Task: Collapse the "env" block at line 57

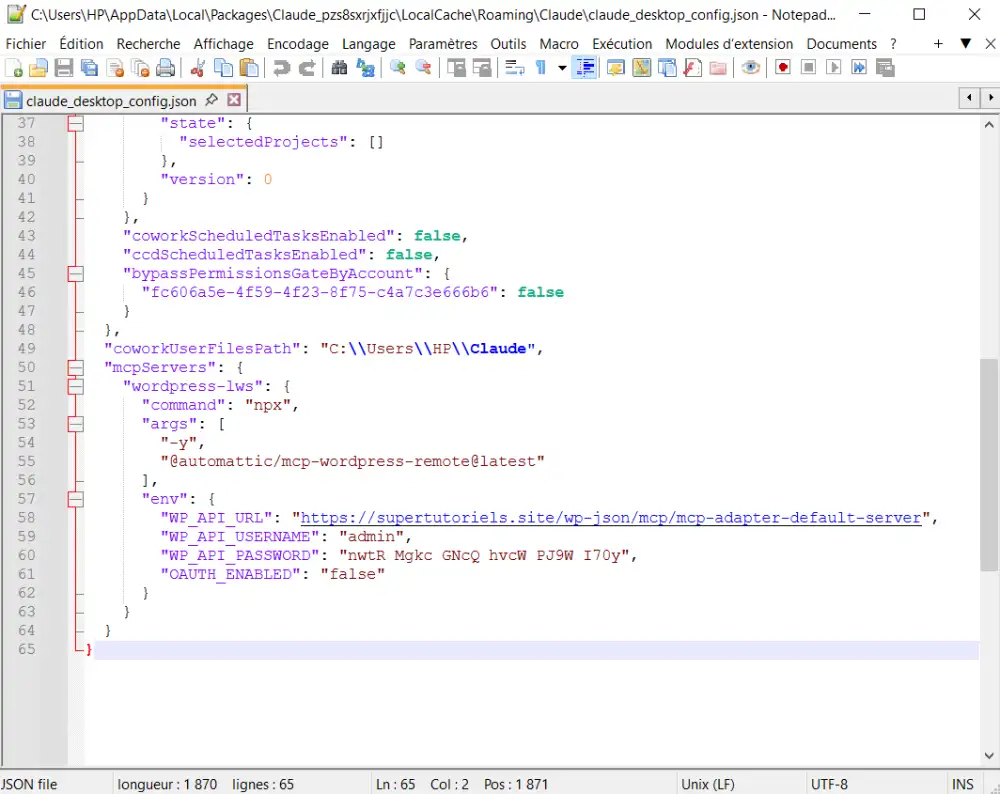Action: click(75, 499)
